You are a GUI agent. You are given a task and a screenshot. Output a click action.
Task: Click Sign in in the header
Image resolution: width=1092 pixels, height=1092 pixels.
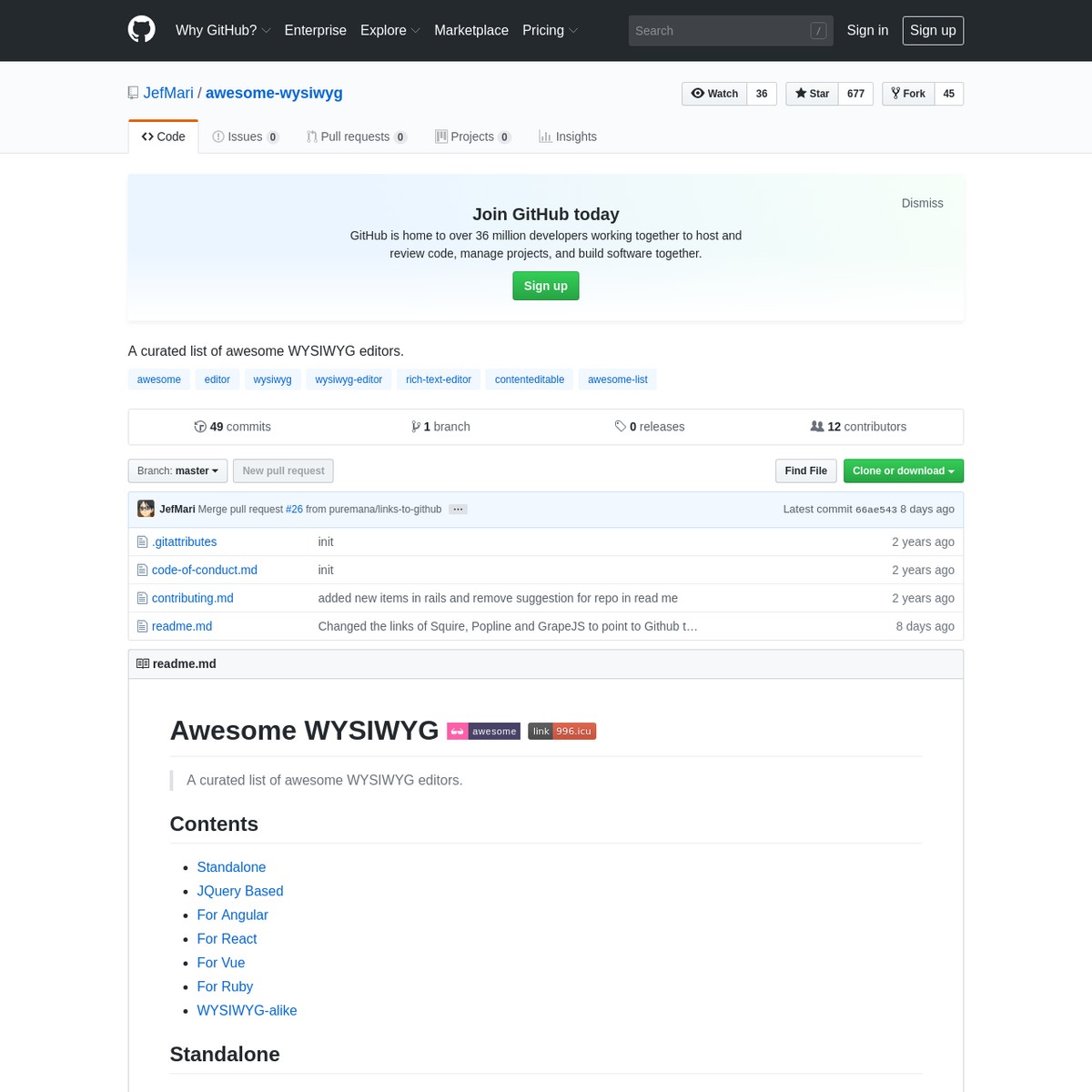pos(867,30)
